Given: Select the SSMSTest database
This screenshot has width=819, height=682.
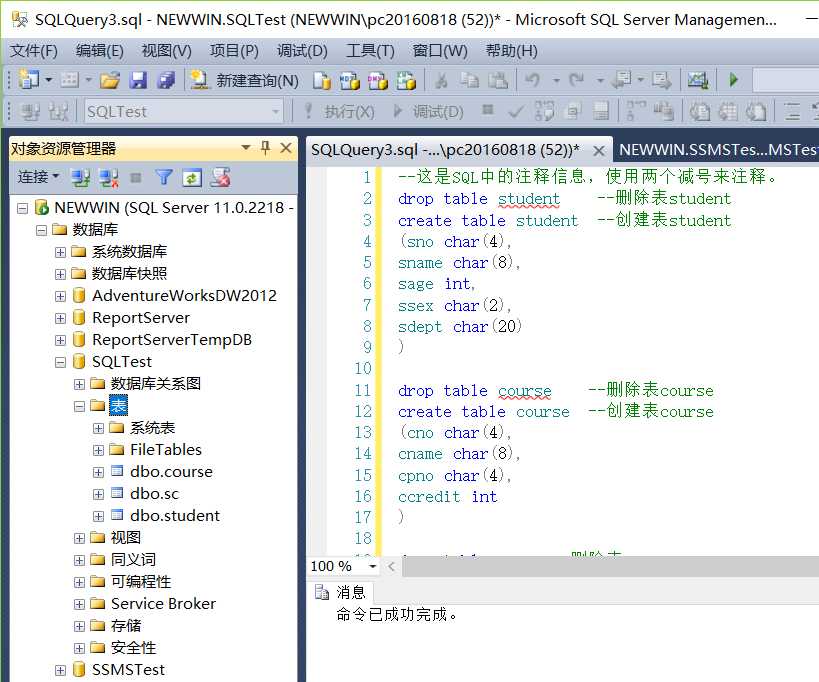Looking at the screenshot, I should click(x=128, y=669).
